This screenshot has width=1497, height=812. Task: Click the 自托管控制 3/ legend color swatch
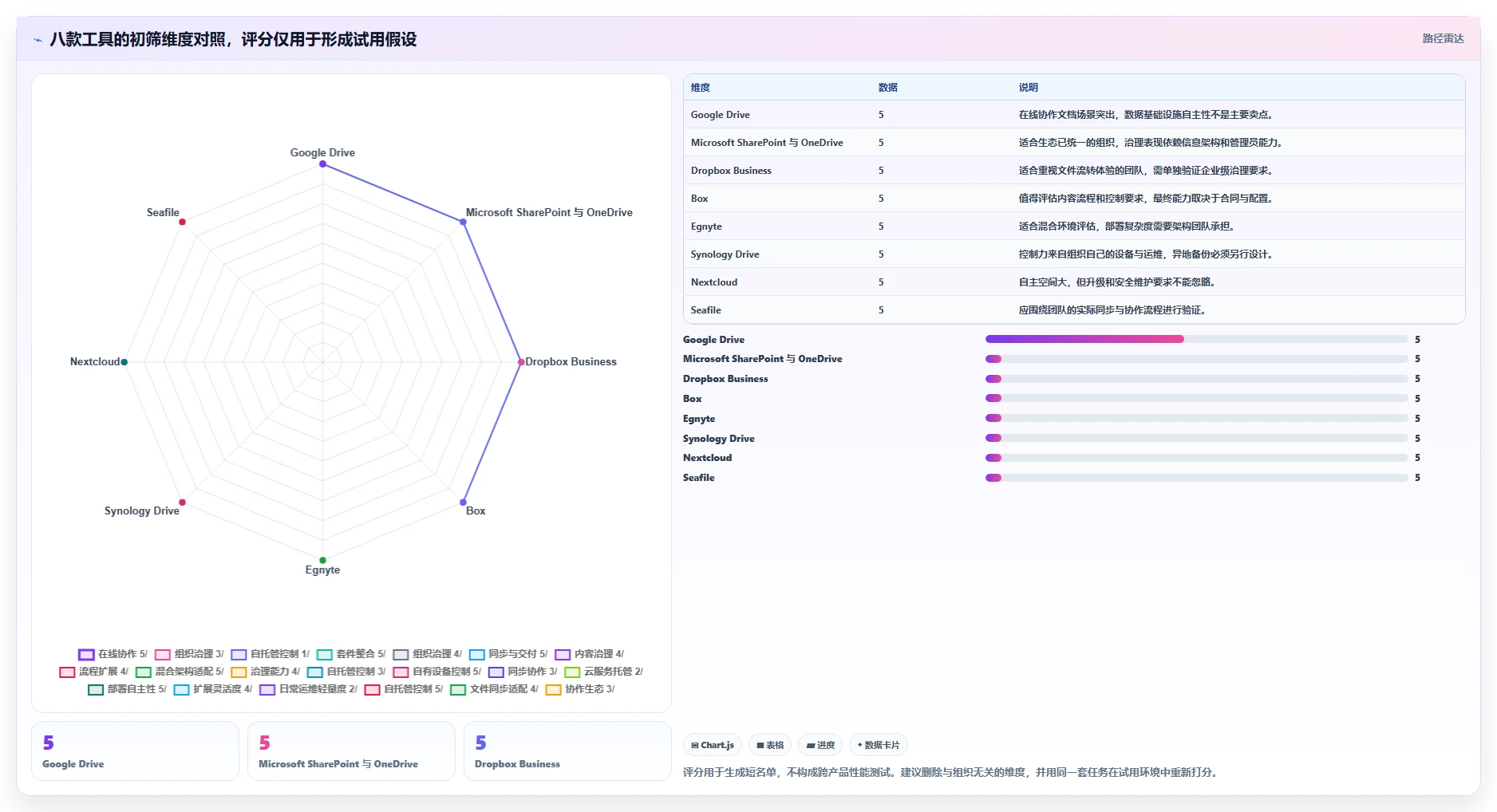(x=315, y=672)
